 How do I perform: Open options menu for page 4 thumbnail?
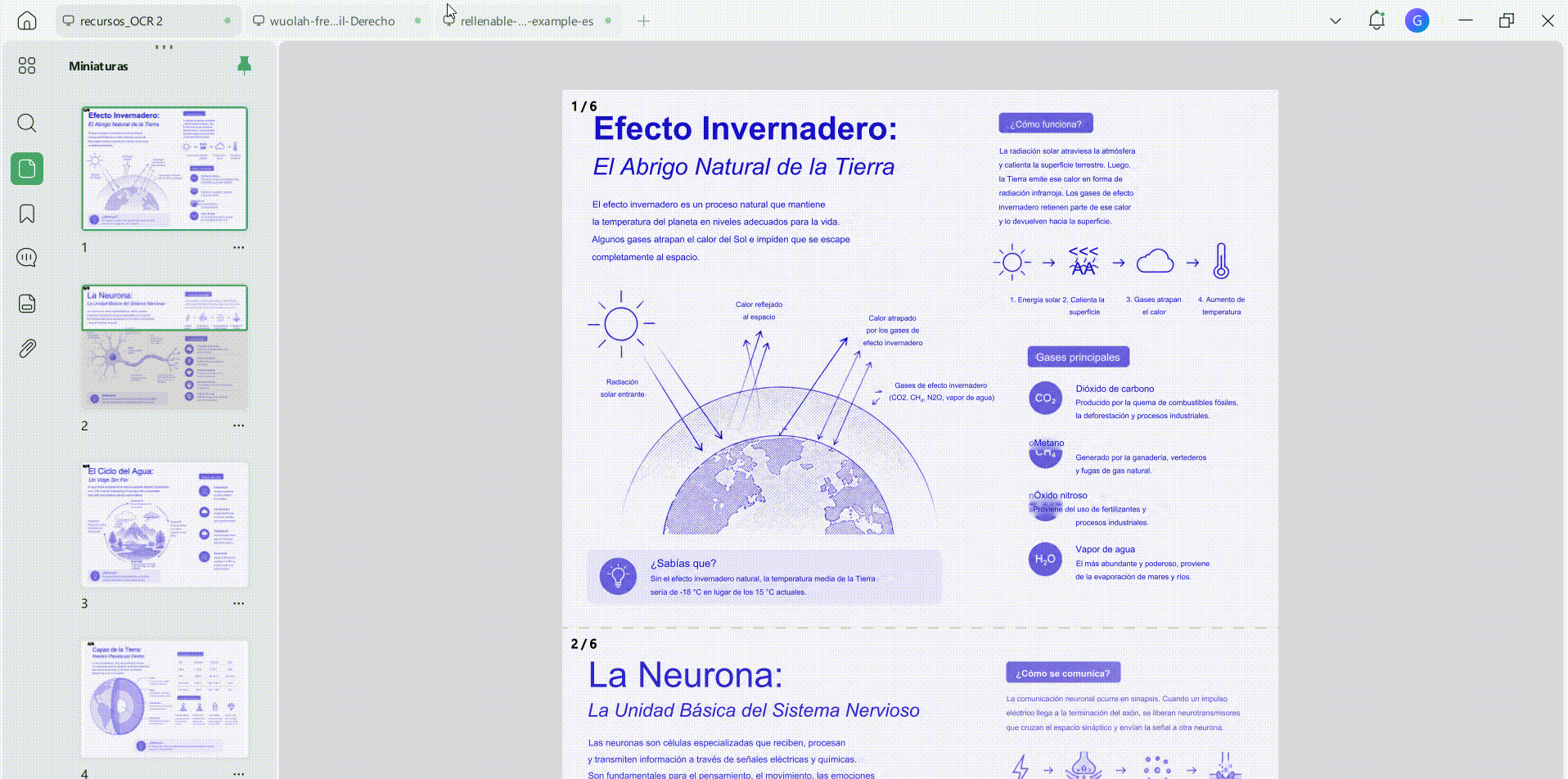click(x=239, y=773)
